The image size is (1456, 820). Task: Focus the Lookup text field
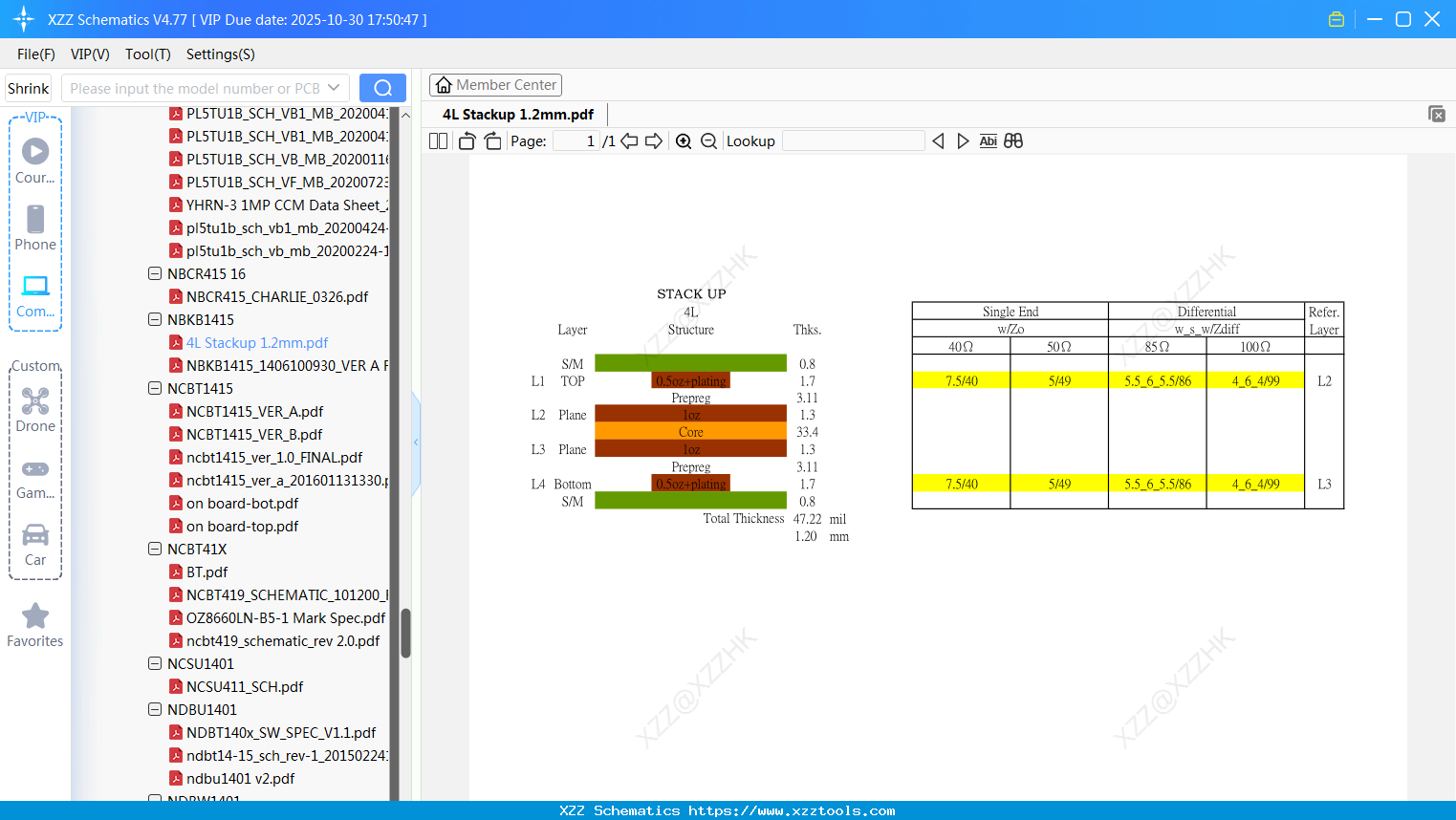854,141
